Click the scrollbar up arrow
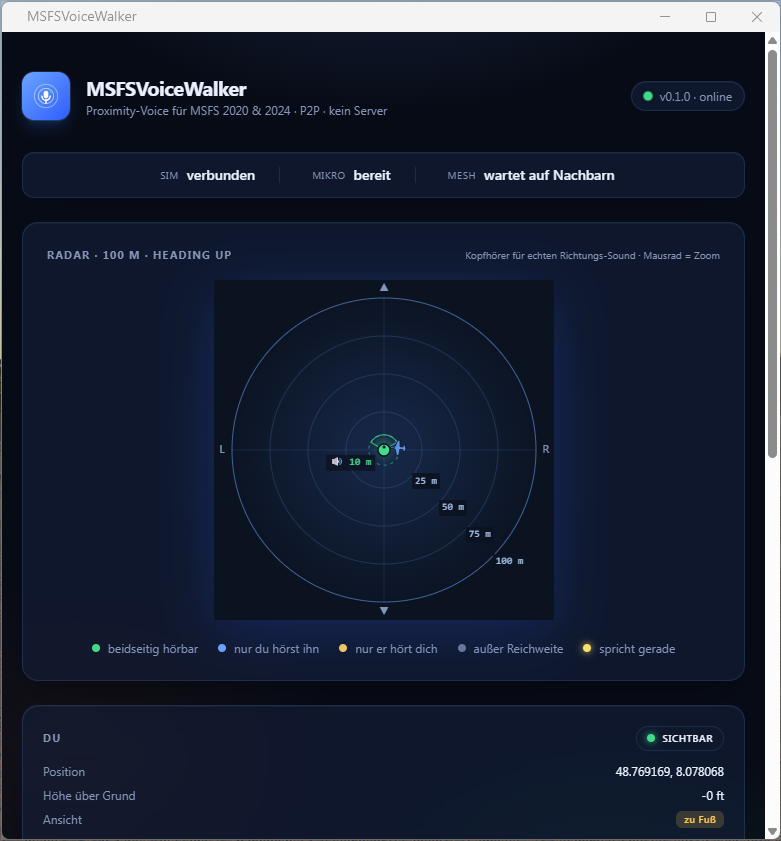The image size is (781, 841). click(772, 40)
